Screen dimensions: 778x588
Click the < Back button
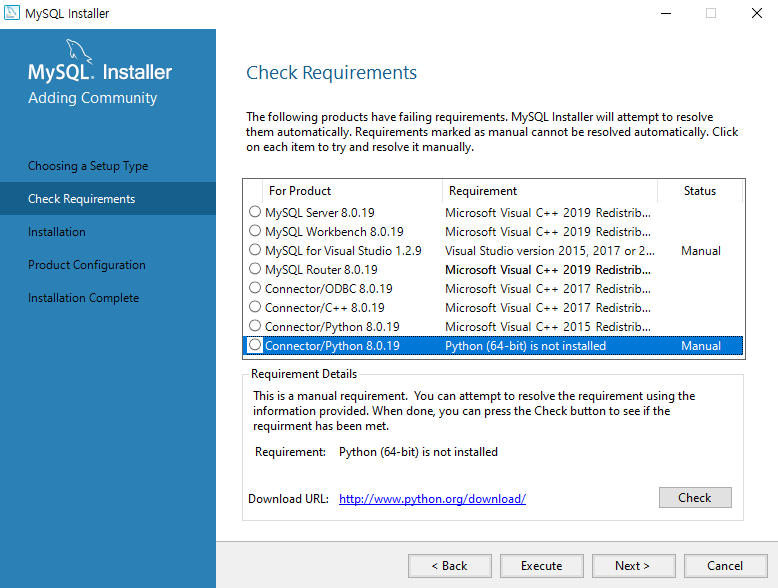click(450, 566)
